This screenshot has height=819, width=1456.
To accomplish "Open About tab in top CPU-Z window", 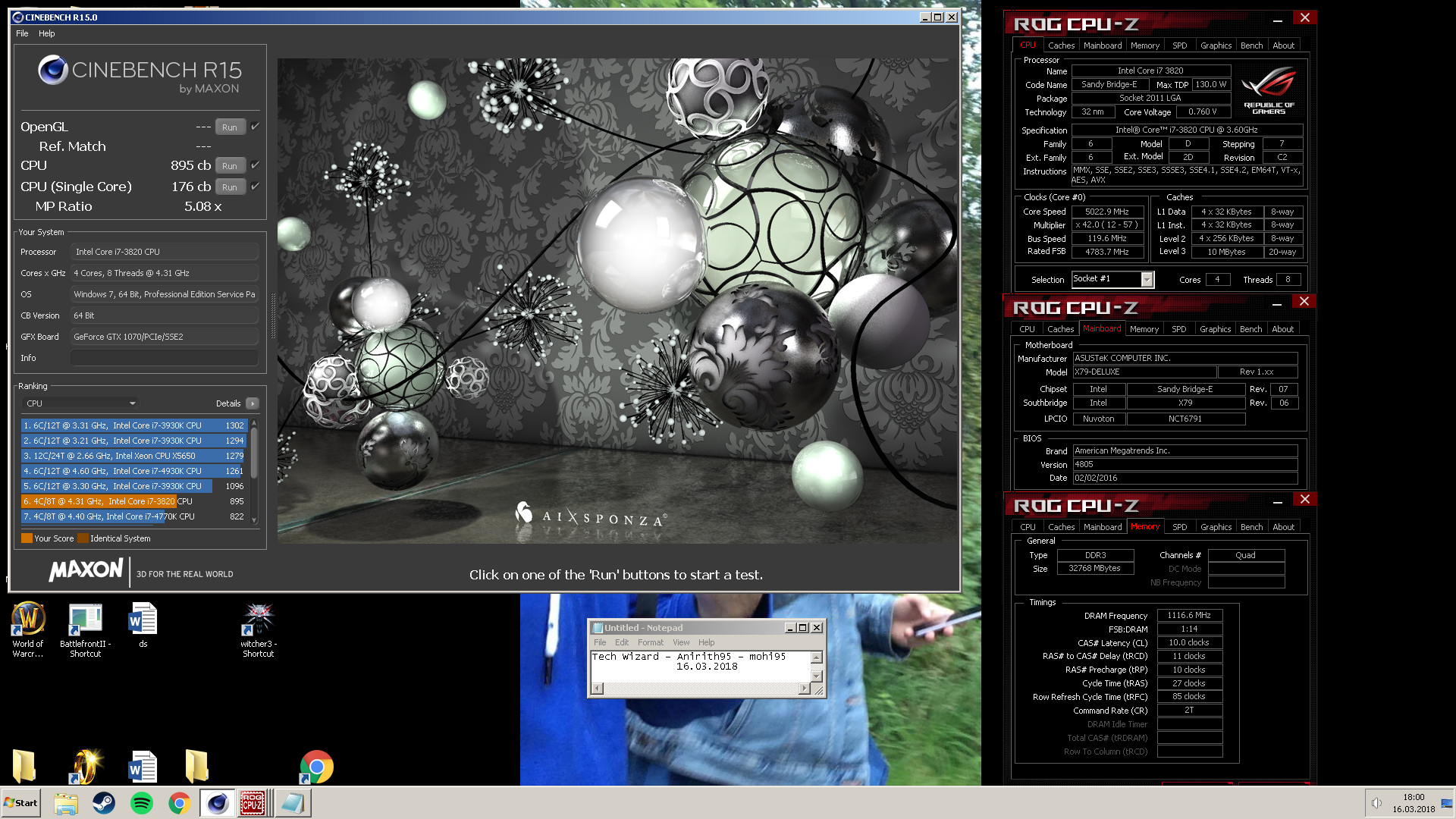I will click(1284, 45).
